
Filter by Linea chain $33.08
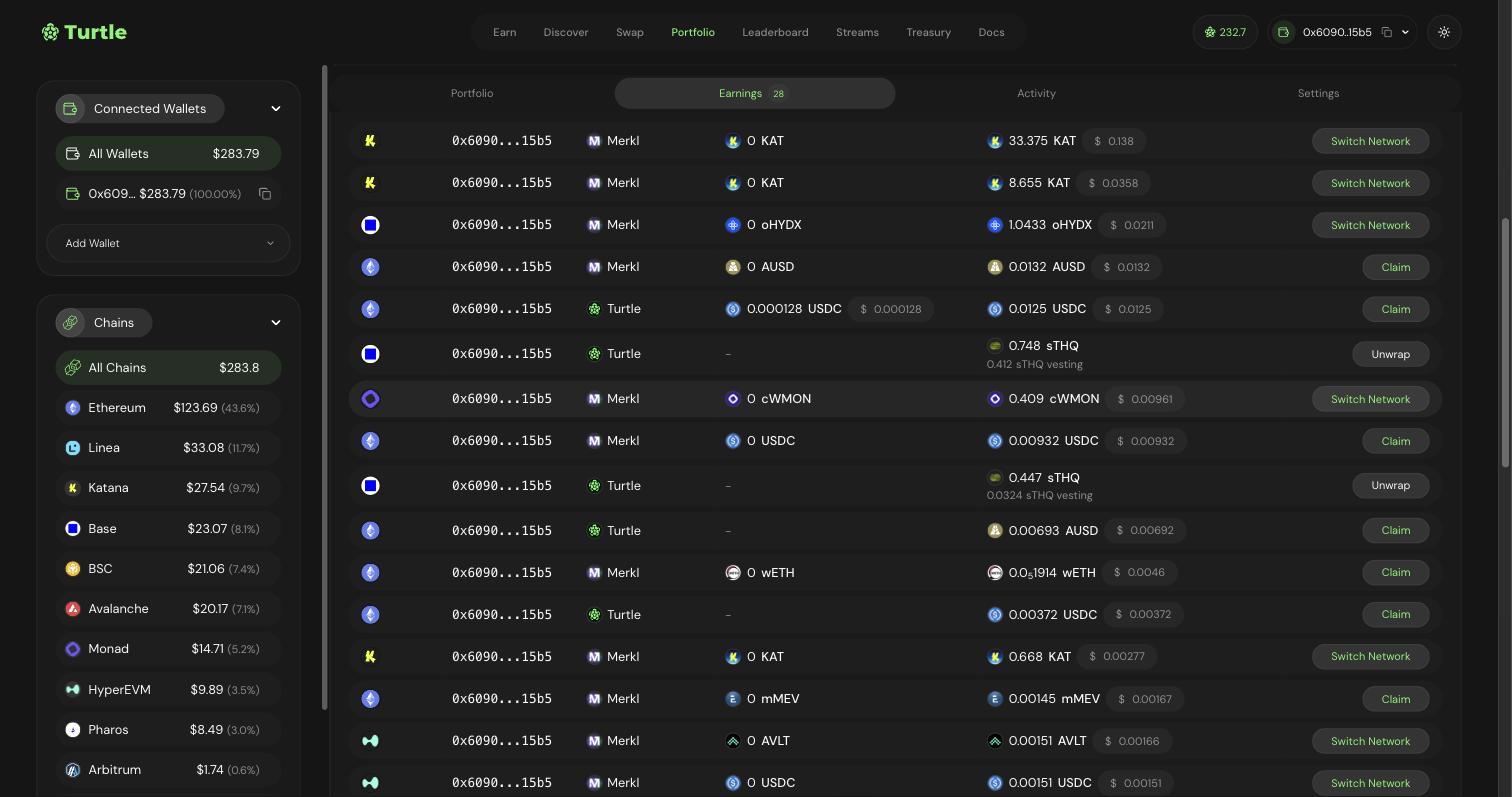coord(168,448)
